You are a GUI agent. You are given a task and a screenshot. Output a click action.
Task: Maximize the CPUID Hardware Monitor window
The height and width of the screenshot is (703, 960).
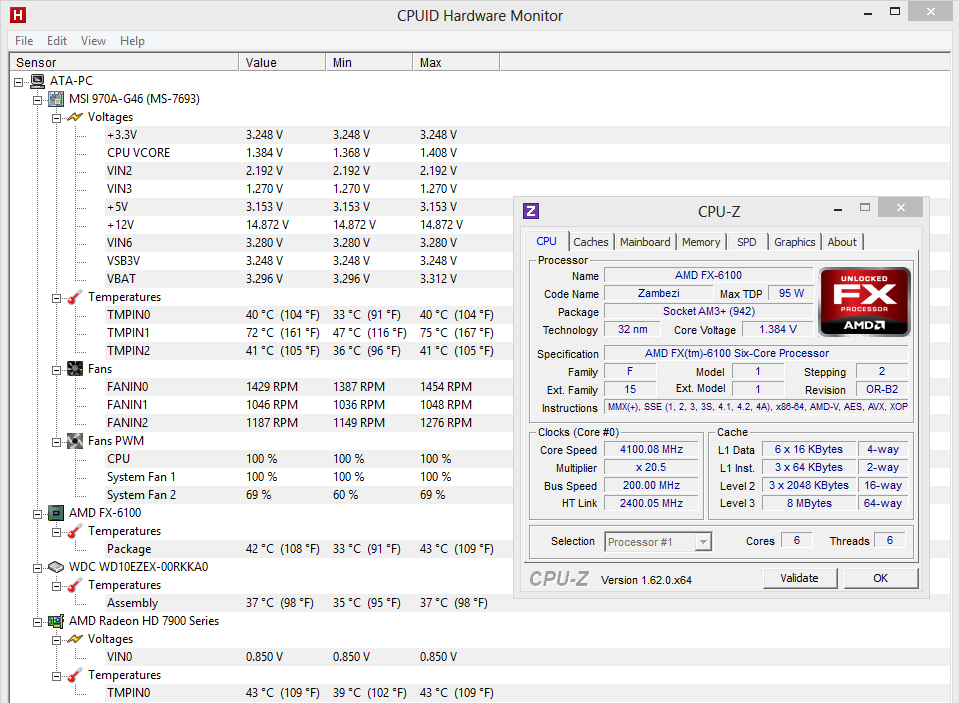894,12
